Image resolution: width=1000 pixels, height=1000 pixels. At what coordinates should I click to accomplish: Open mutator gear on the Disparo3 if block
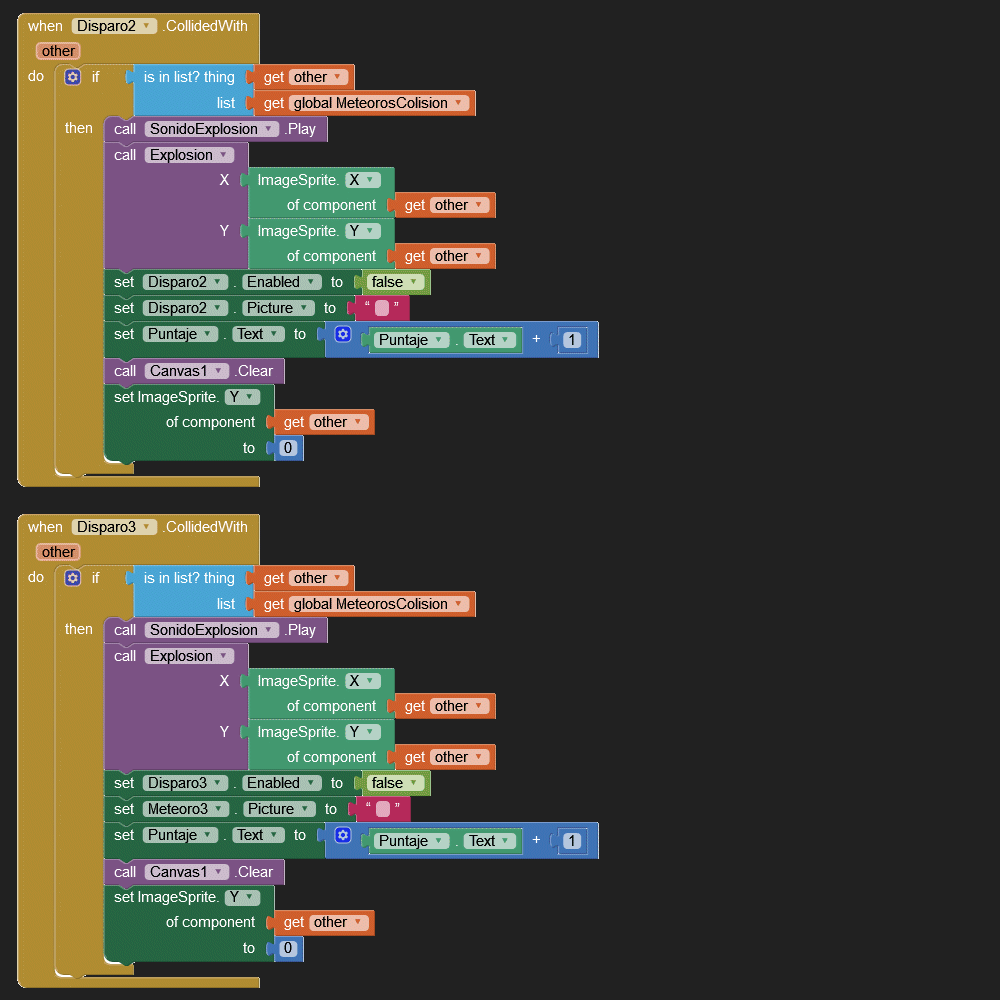[72, 578]
